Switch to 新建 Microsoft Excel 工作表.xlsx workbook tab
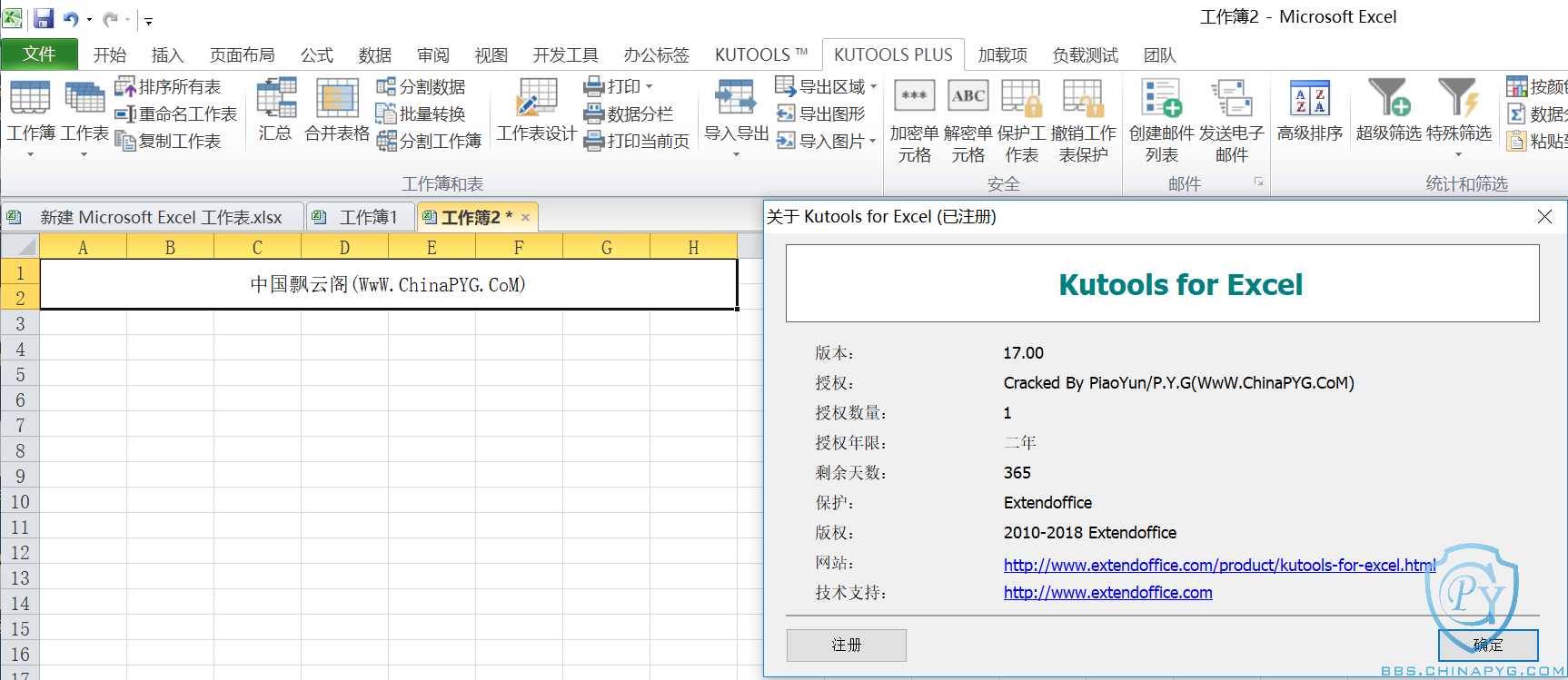Screen dimensions: 1568x680 [153, 218]
